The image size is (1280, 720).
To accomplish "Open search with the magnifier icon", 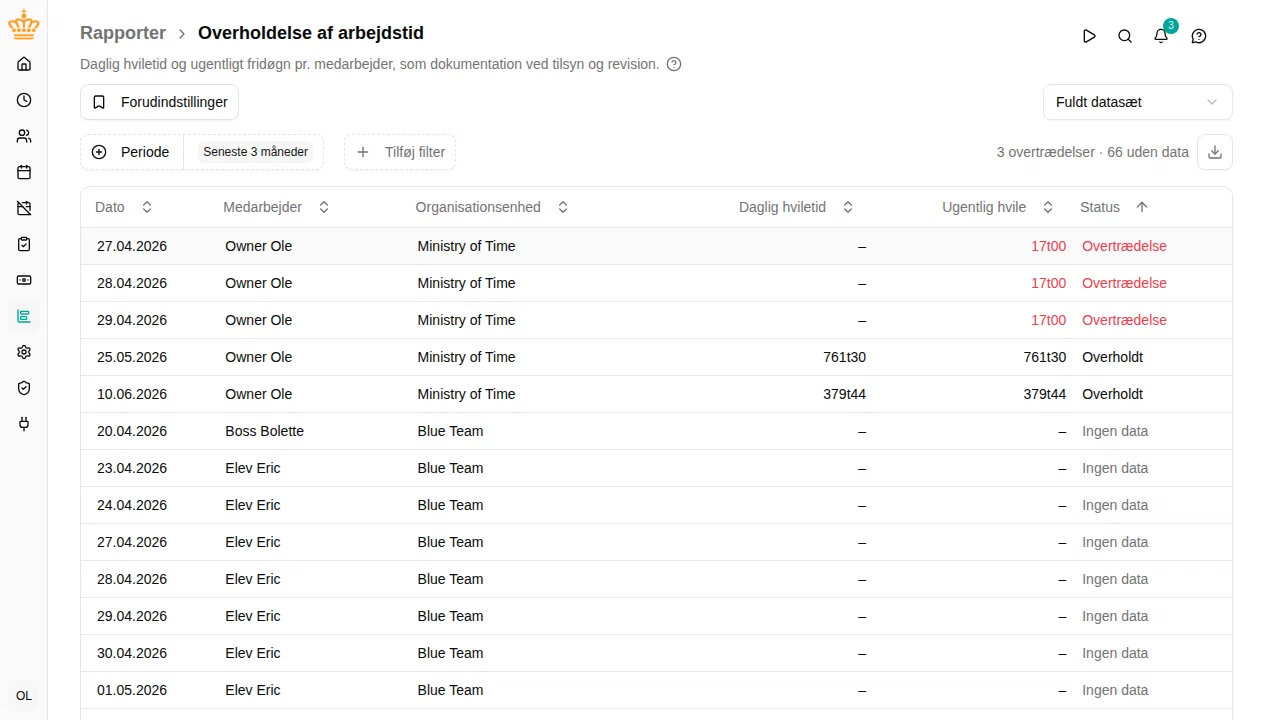I will [1125, 36].
